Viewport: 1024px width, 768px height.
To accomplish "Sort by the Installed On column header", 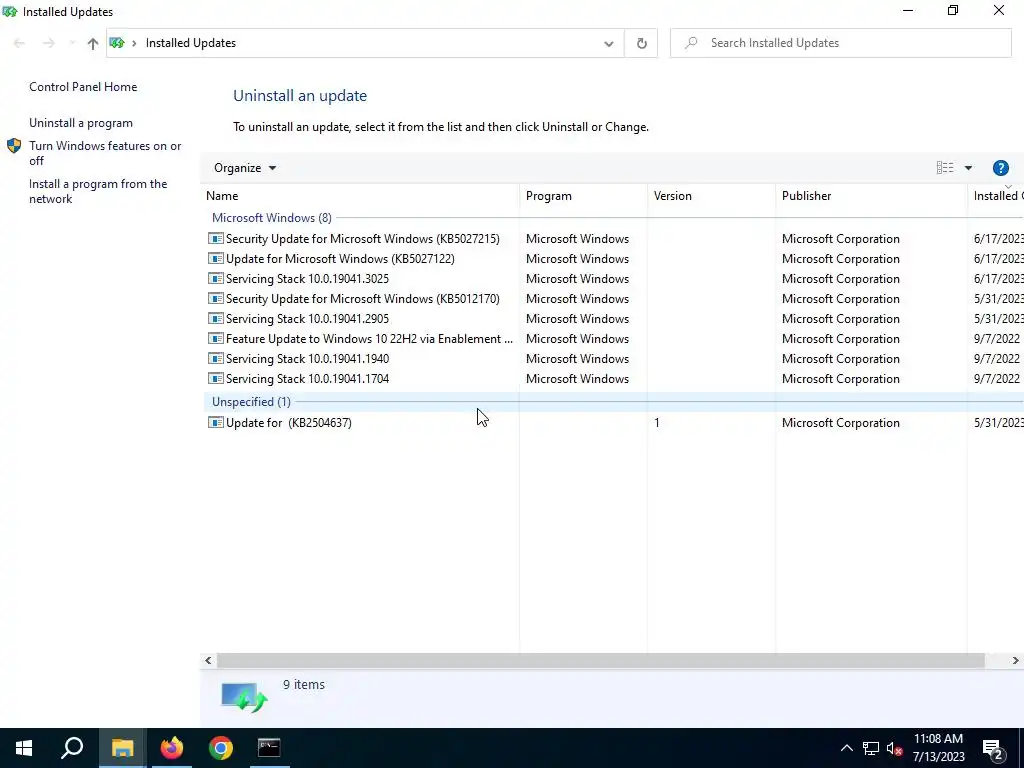I will pos(996,196).
